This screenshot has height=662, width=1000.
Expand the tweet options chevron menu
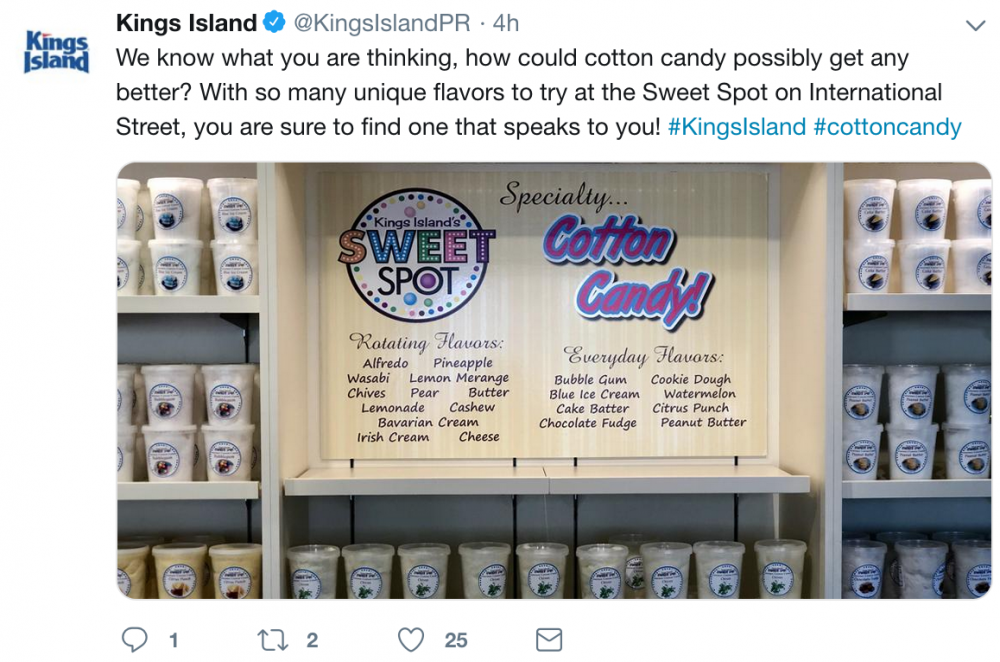(x=975, y=24)
